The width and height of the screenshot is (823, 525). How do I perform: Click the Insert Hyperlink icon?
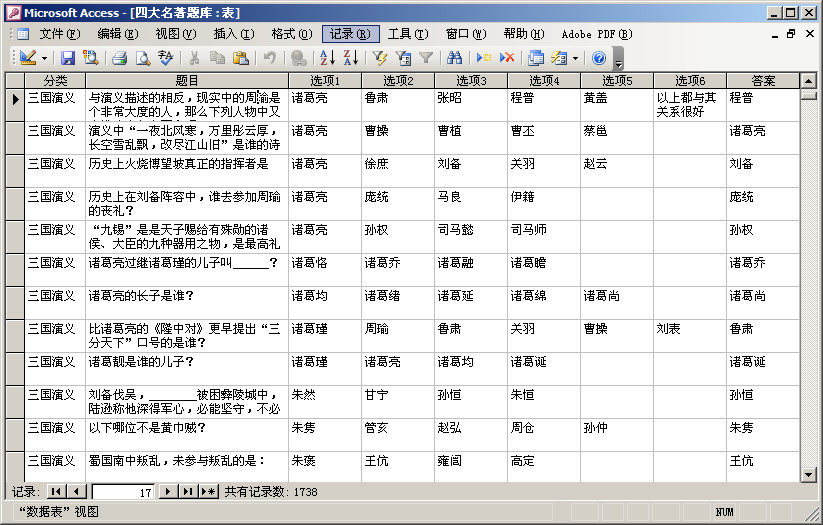[x=299, y=57]
